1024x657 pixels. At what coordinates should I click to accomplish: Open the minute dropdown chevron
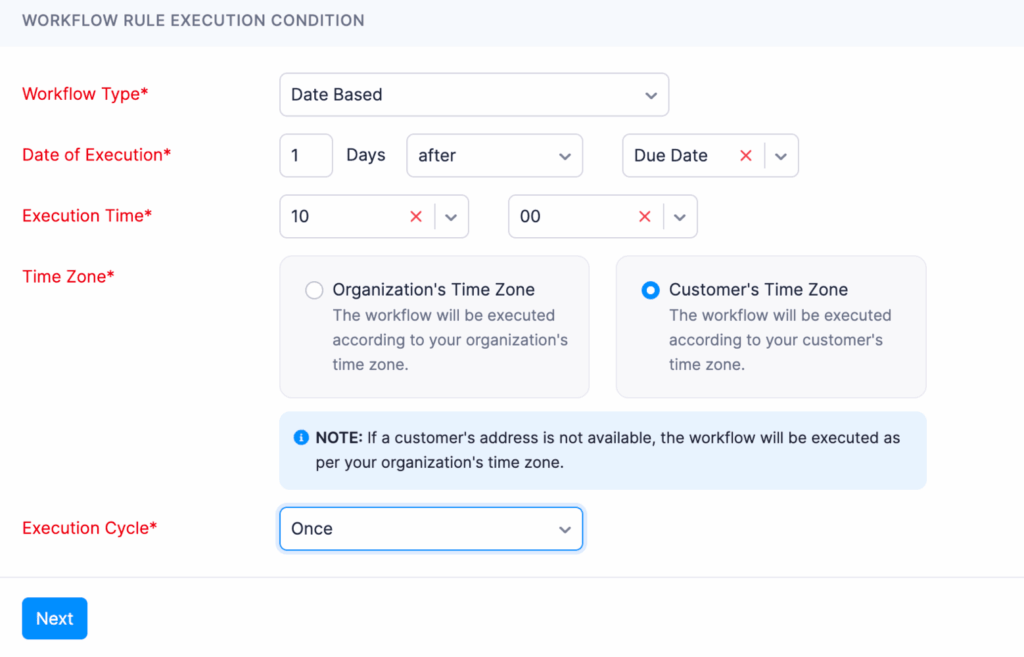pyautogui.click(x=679, y=217)
